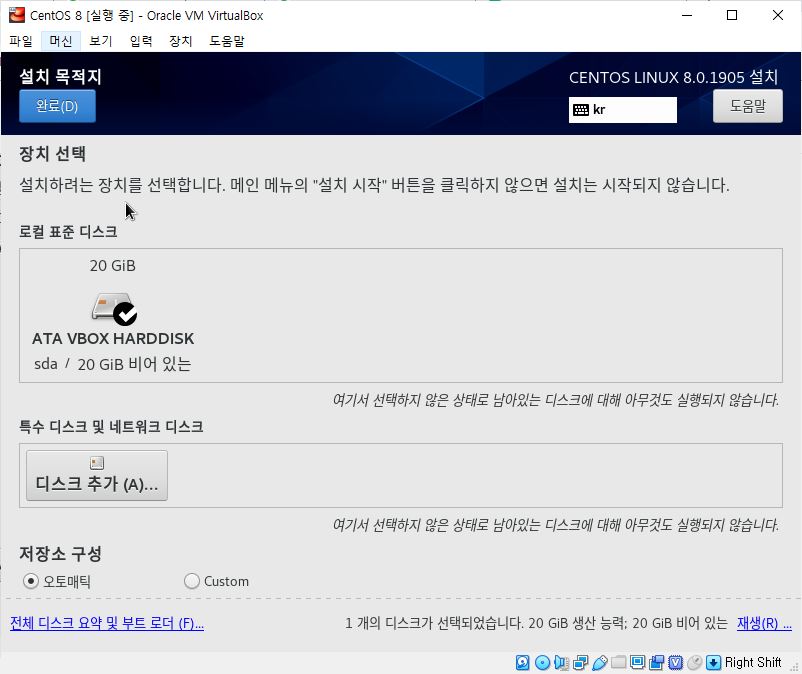Click the 도움말 help button in installer
Screen dimensions: 802x674
coord(747,106)
